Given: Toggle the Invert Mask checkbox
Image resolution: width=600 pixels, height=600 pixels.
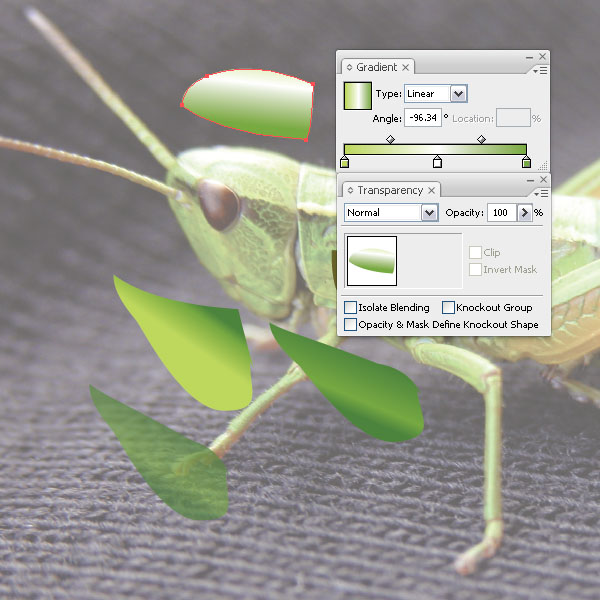Looking at the screenshot, I should tap(475, 269).
